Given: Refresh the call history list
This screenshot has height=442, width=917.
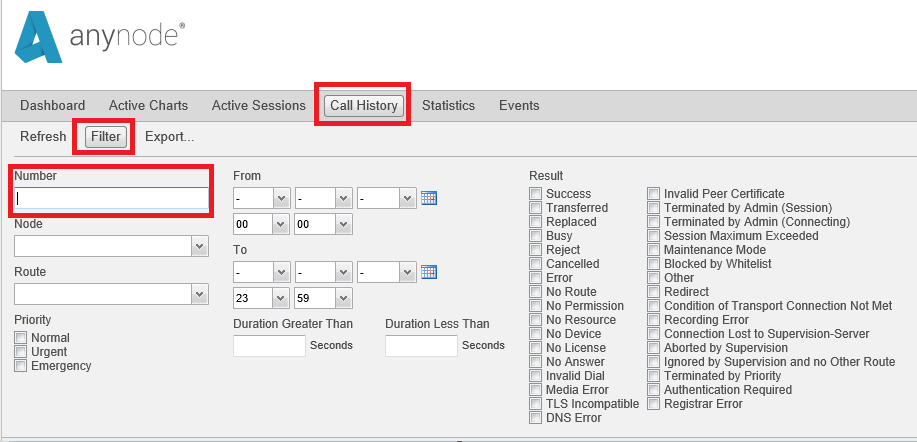Looking at the screenshot, I should (43, 137).
